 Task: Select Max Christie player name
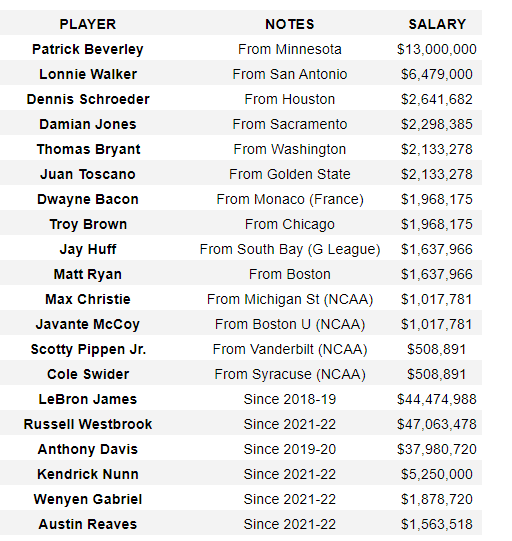(88, 299)
